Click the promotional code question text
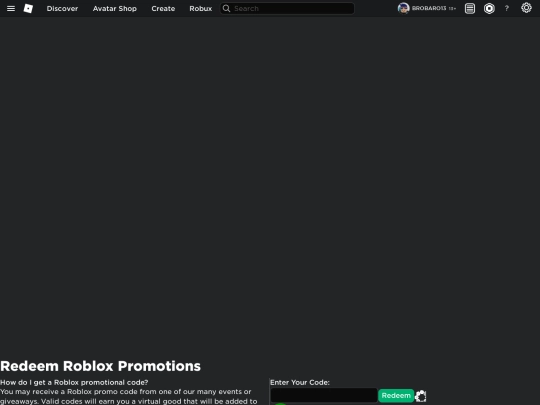 (x=74, y=382)
